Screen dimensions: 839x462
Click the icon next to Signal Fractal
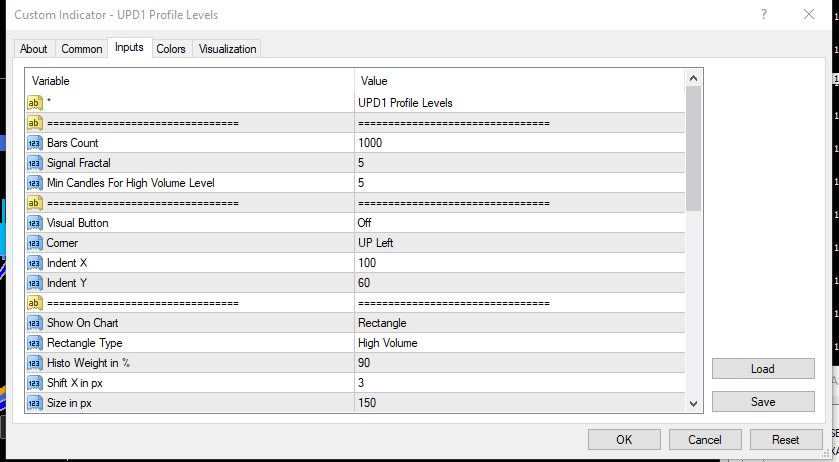point(35,163)
